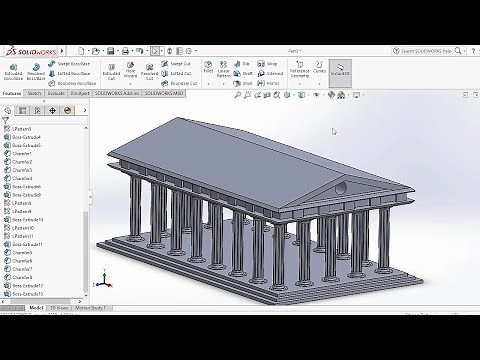Pick the Lofted Cut command
Screen dimensions: 480x360
(x=176, y=73)
